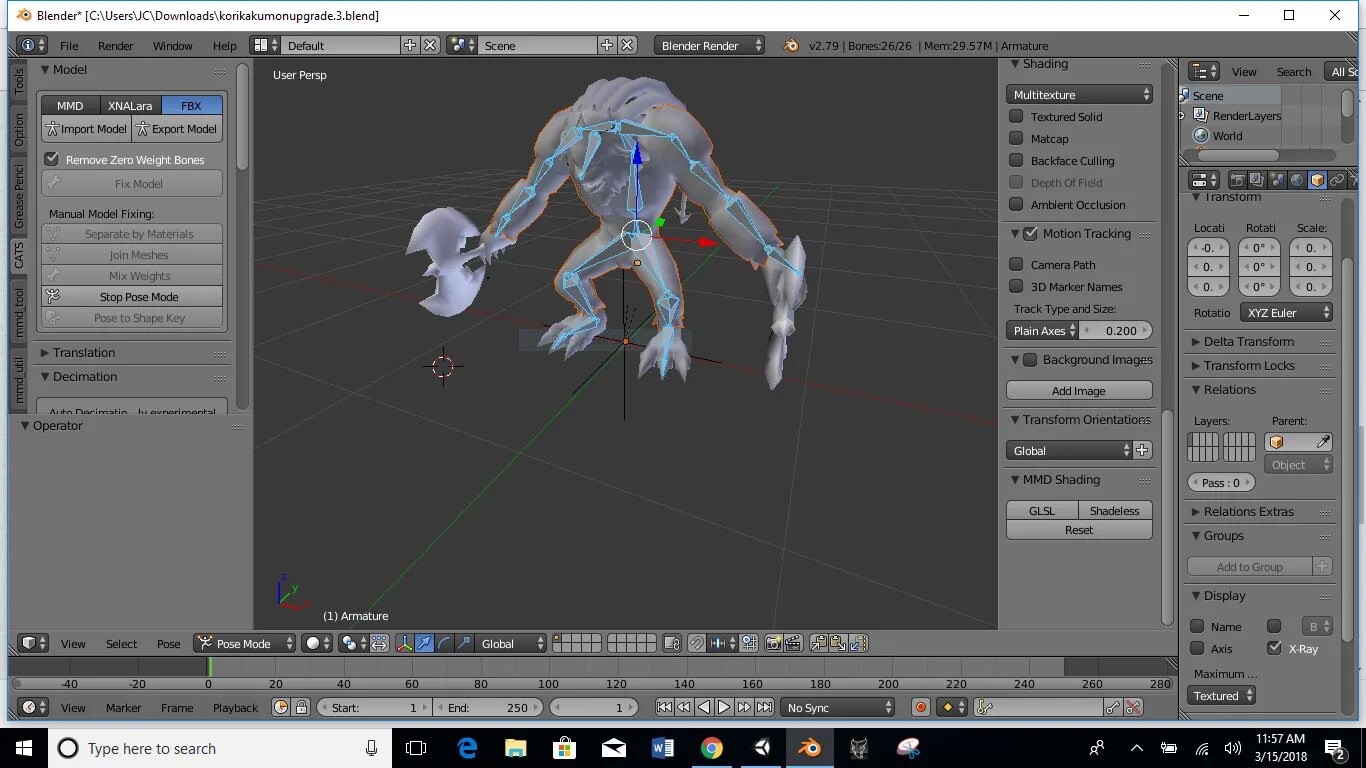Open the Plain Axes track type dropdown
1366x768 pixels.
[x=1043, y=330]
